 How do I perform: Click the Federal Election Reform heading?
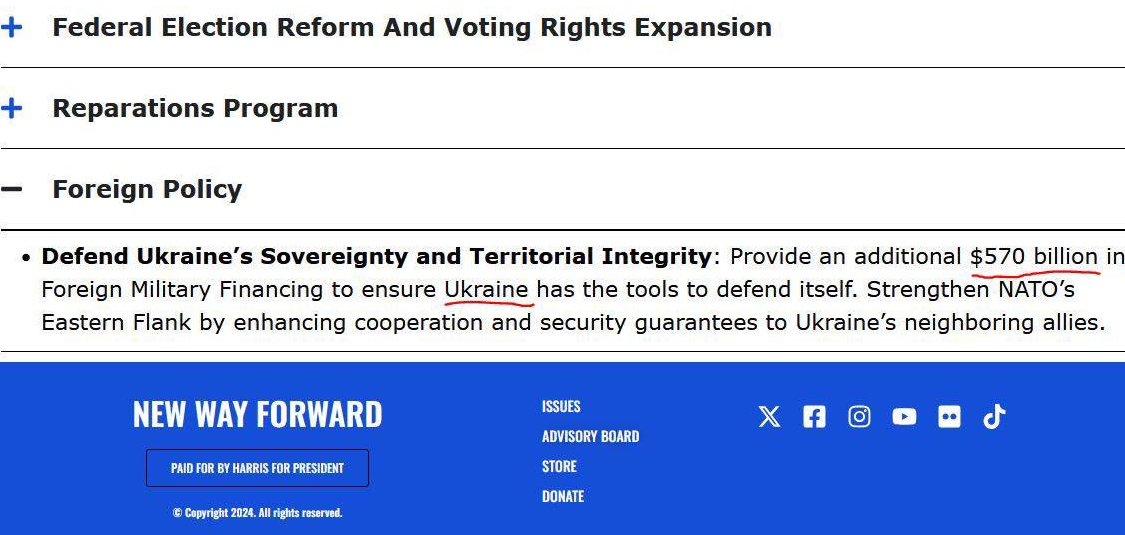411,27
